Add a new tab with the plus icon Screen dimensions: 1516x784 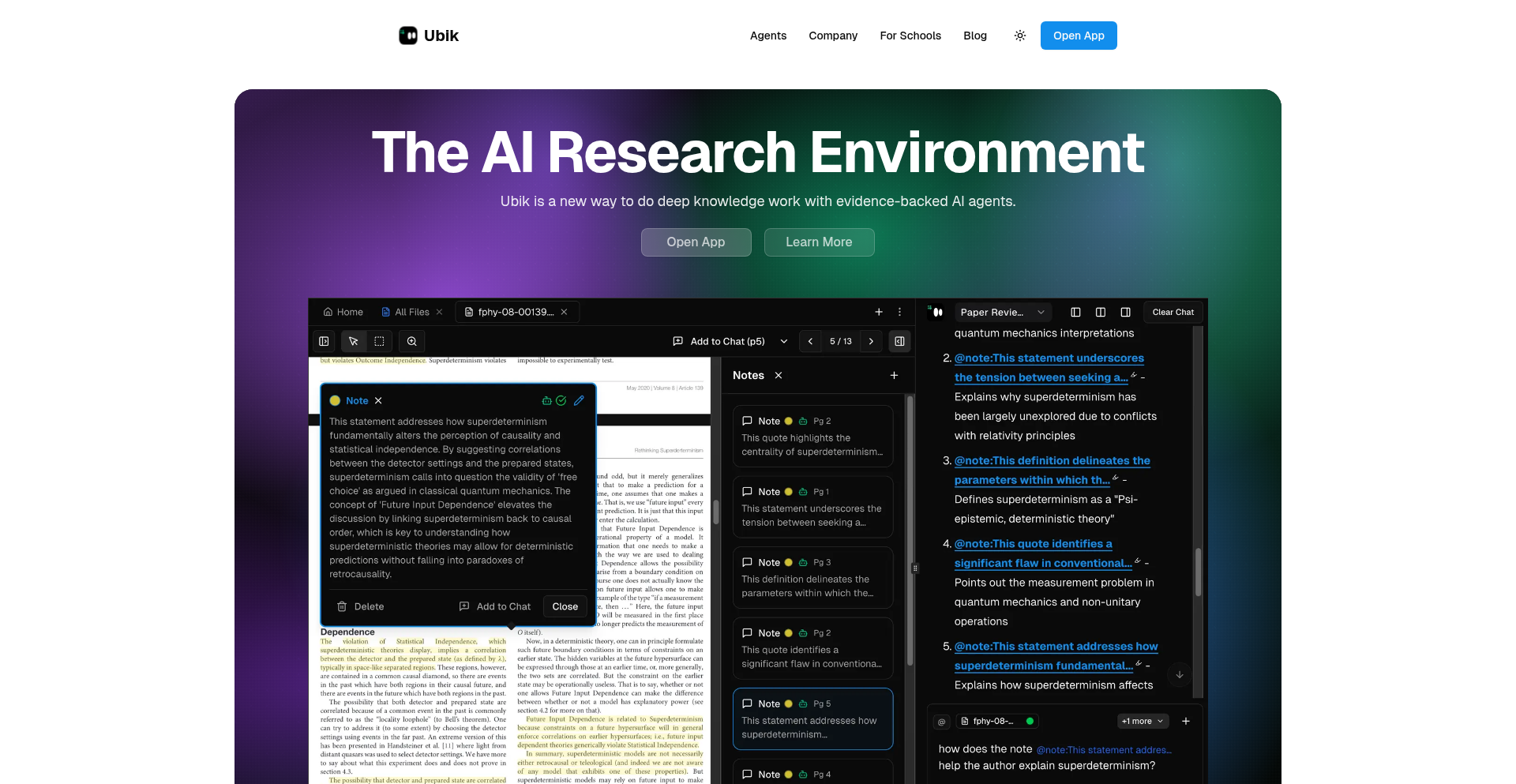click(x=879, y=312)
